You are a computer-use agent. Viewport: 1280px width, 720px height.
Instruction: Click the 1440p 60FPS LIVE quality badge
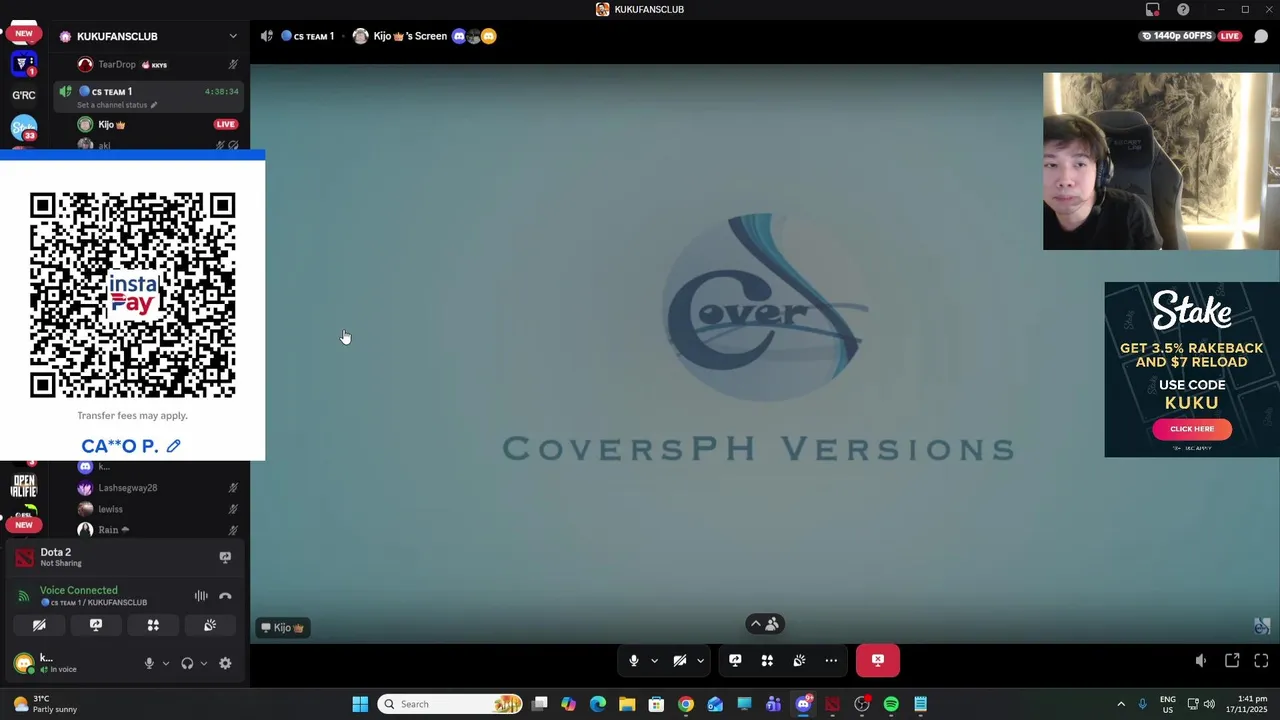pos(1191,36)
